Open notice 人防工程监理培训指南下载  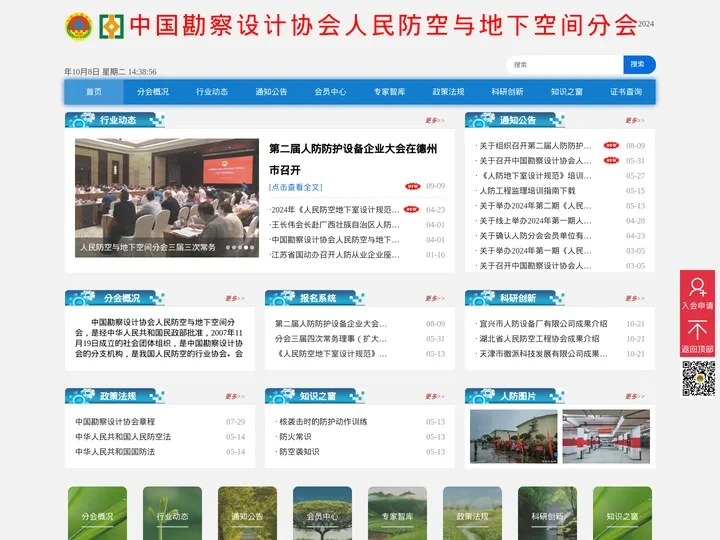527,191
